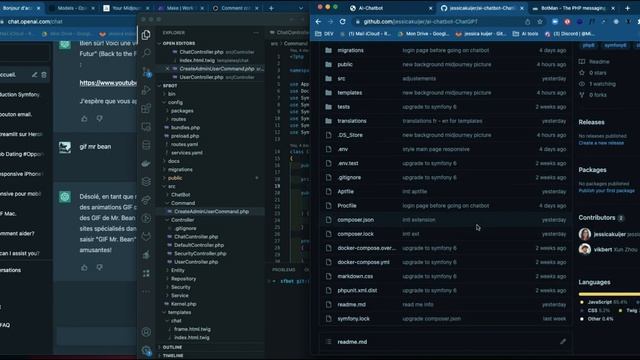640x360 pixels.
Task: Select the jessicakuijer/ai-chatbot GitHub tab
Action: (x=482, y=8)
